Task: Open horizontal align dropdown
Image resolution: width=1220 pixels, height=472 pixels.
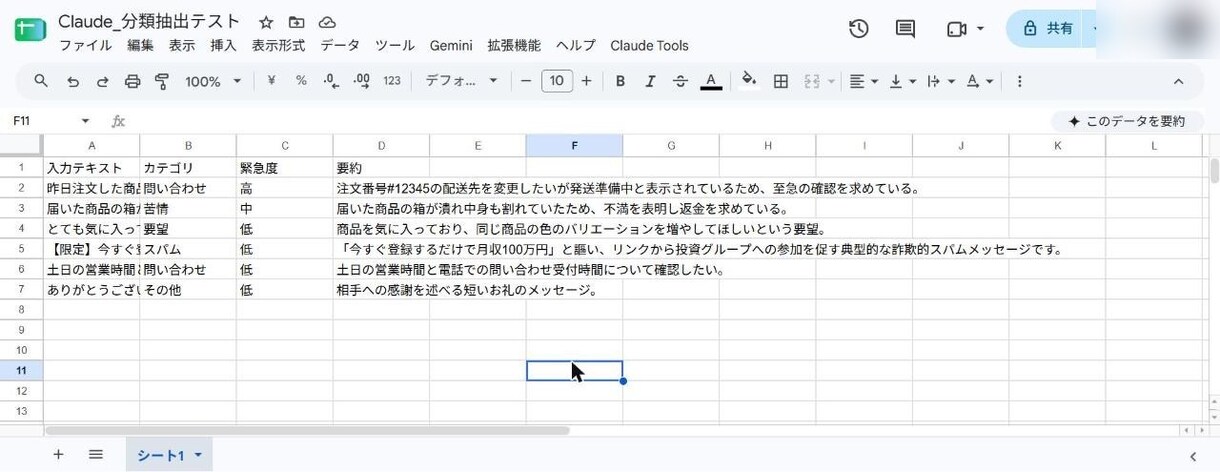Action: point(863,81)
